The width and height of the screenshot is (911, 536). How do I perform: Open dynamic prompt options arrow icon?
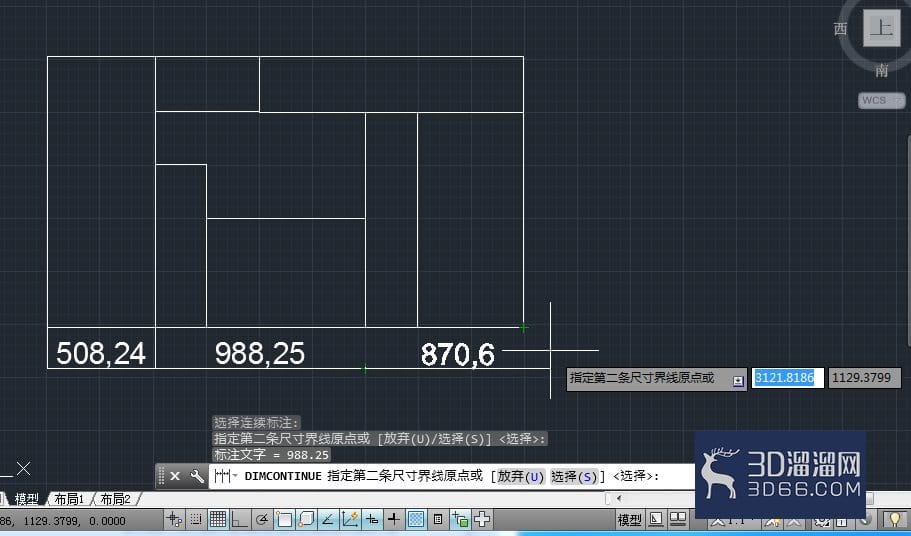738,381
